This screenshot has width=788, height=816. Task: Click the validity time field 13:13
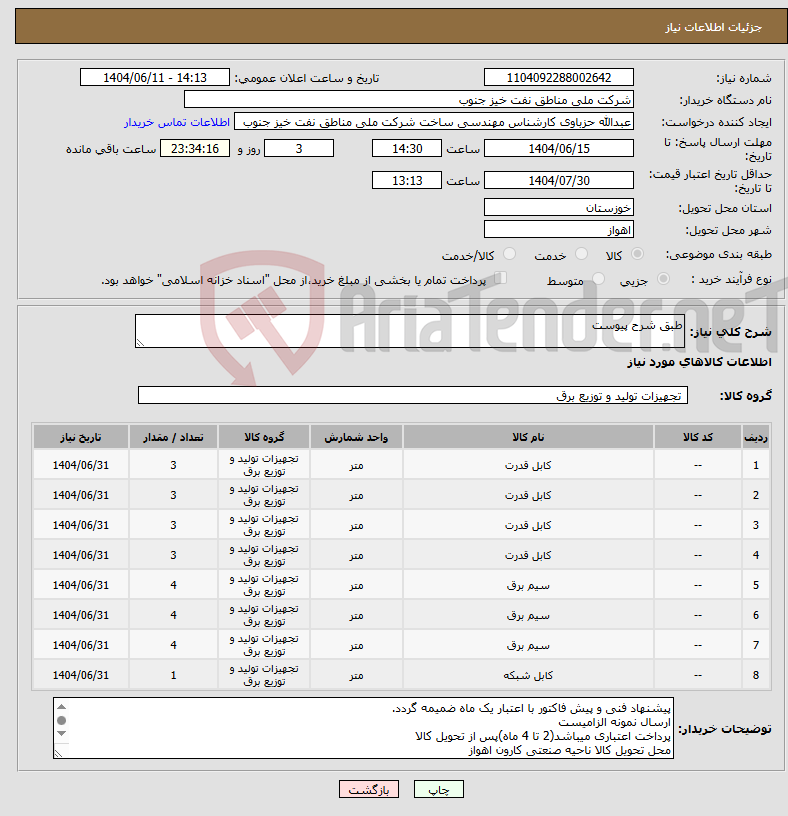(x=406, y=181)
